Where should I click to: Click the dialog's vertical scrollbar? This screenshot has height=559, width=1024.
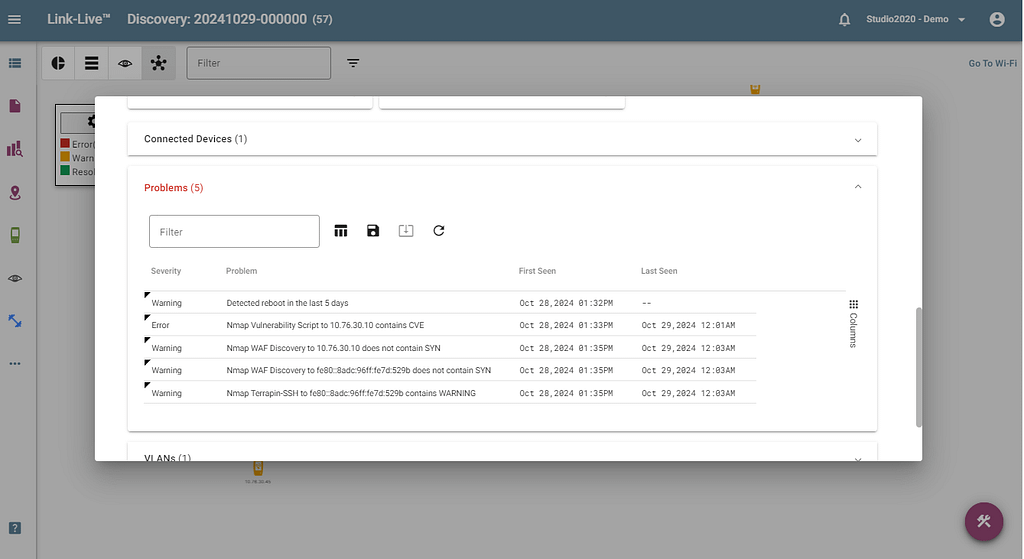pos(919,366)
